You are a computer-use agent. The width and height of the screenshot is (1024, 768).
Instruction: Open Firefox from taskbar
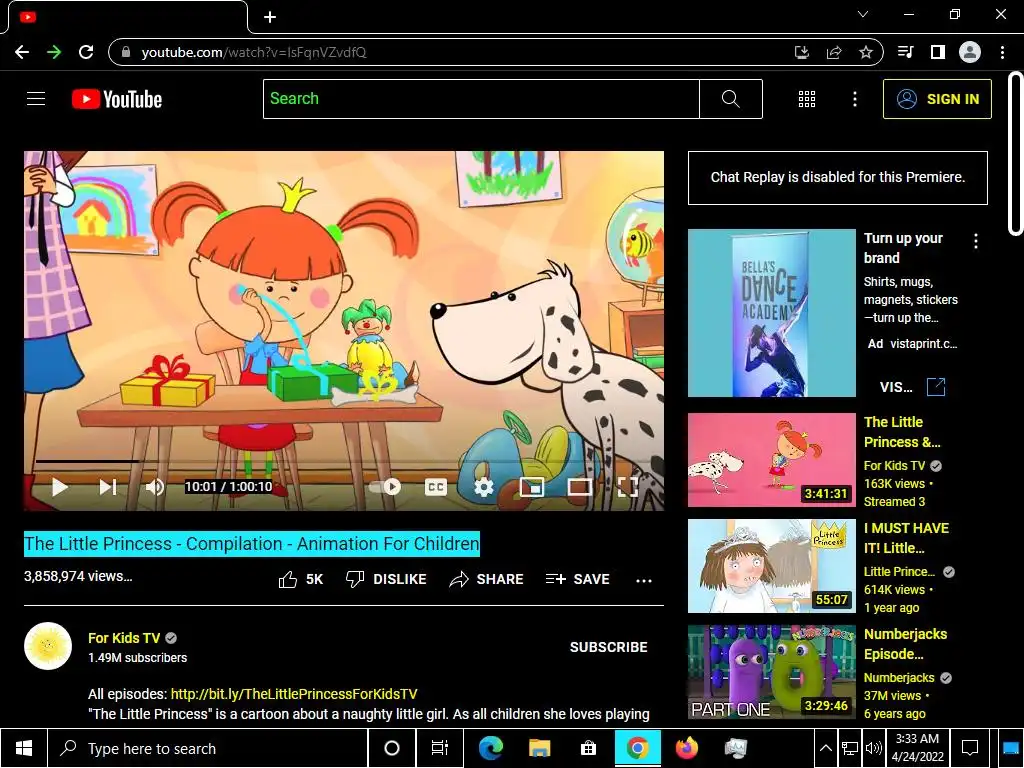(x=686, y=748)
